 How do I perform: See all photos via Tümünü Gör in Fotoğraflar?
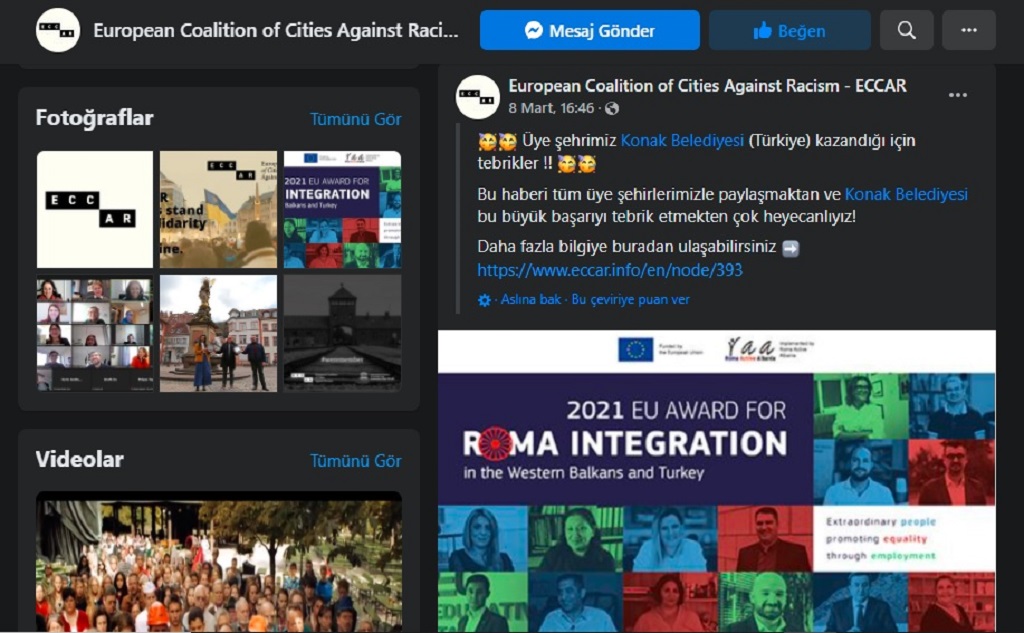(x=355, y=119)
